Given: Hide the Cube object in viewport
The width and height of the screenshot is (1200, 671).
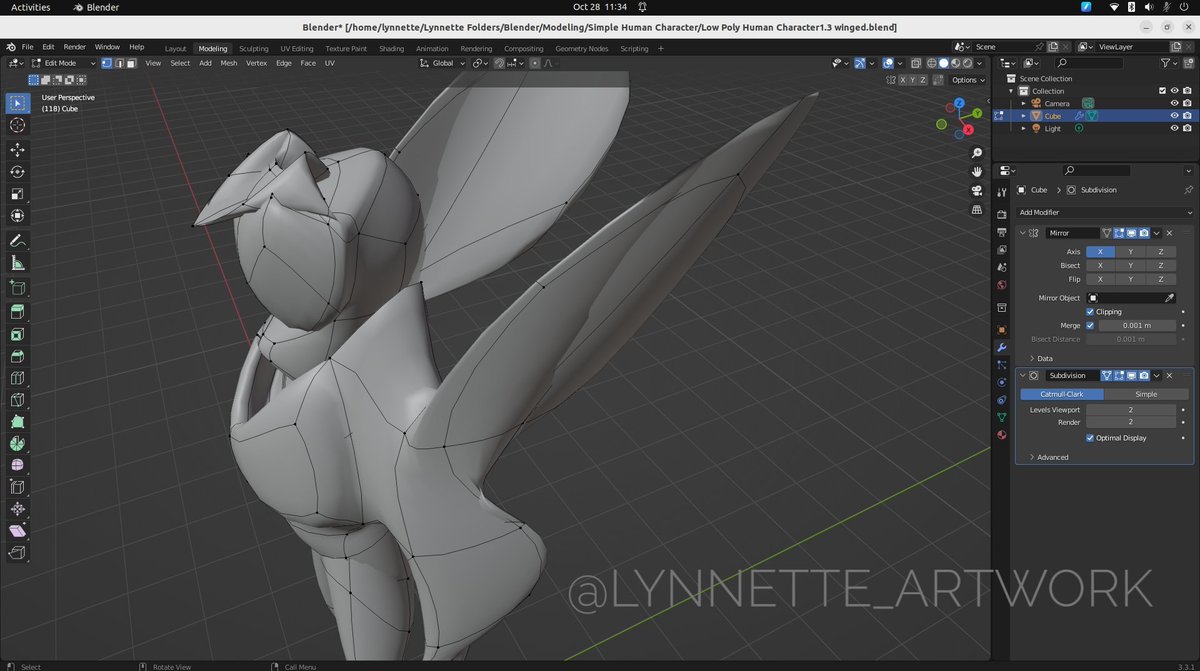Looking at the screenshot, I should [1174, 116].
